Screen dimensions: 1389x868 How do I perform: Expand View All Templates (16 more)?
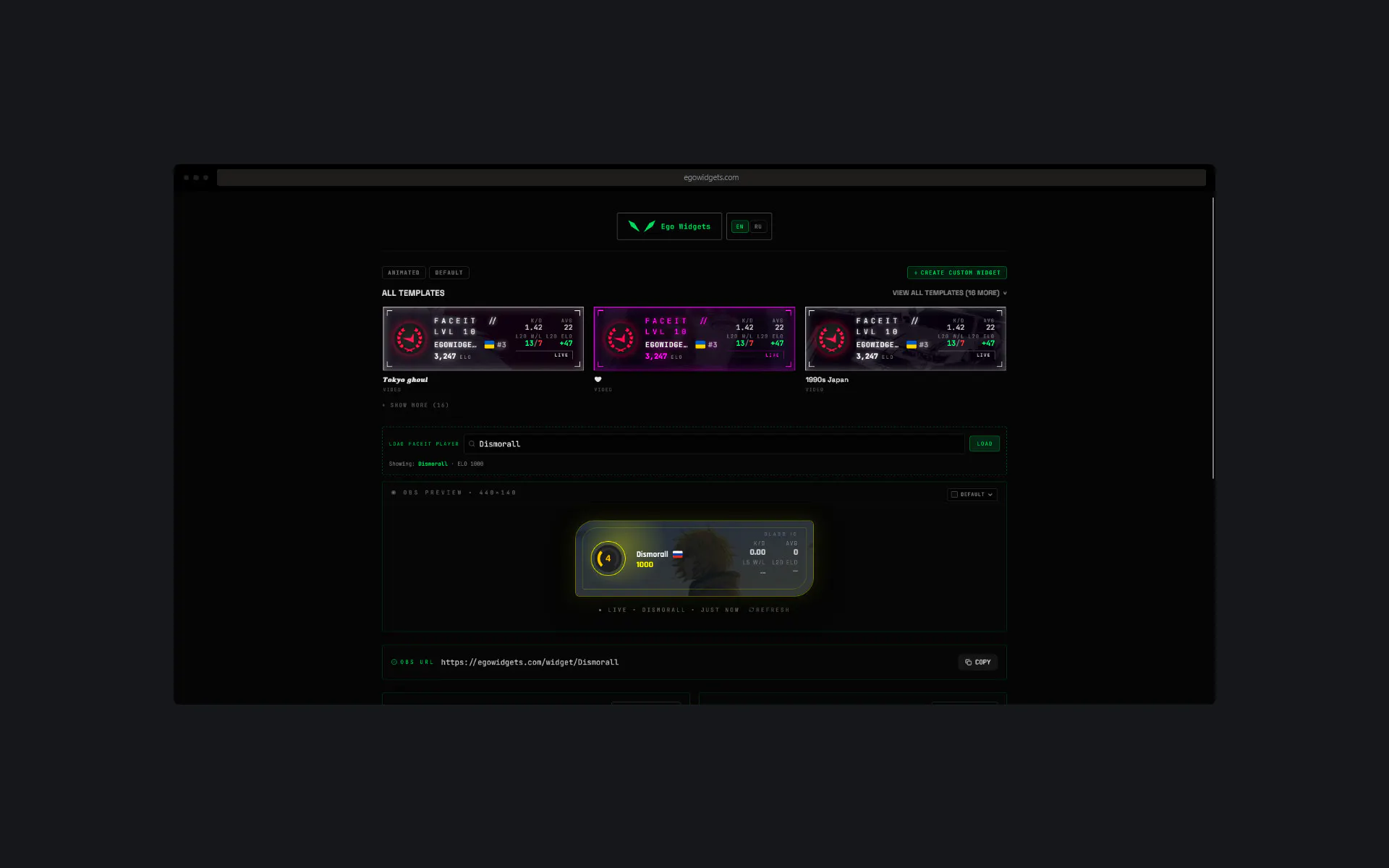(x=949, y=293)
